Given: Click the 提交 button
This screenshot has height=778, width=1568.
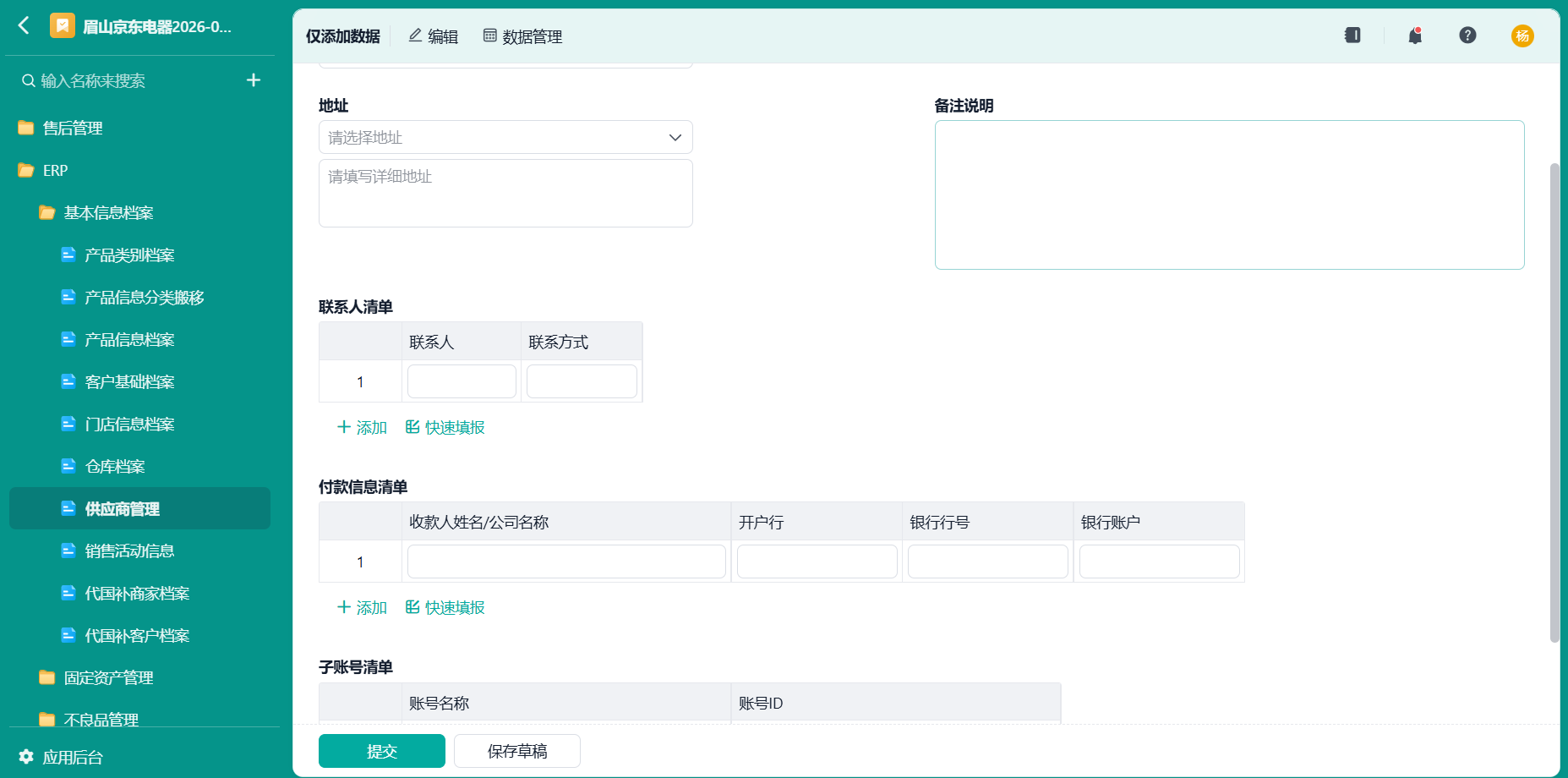Looking at the screenshot, I should point(382,751).
